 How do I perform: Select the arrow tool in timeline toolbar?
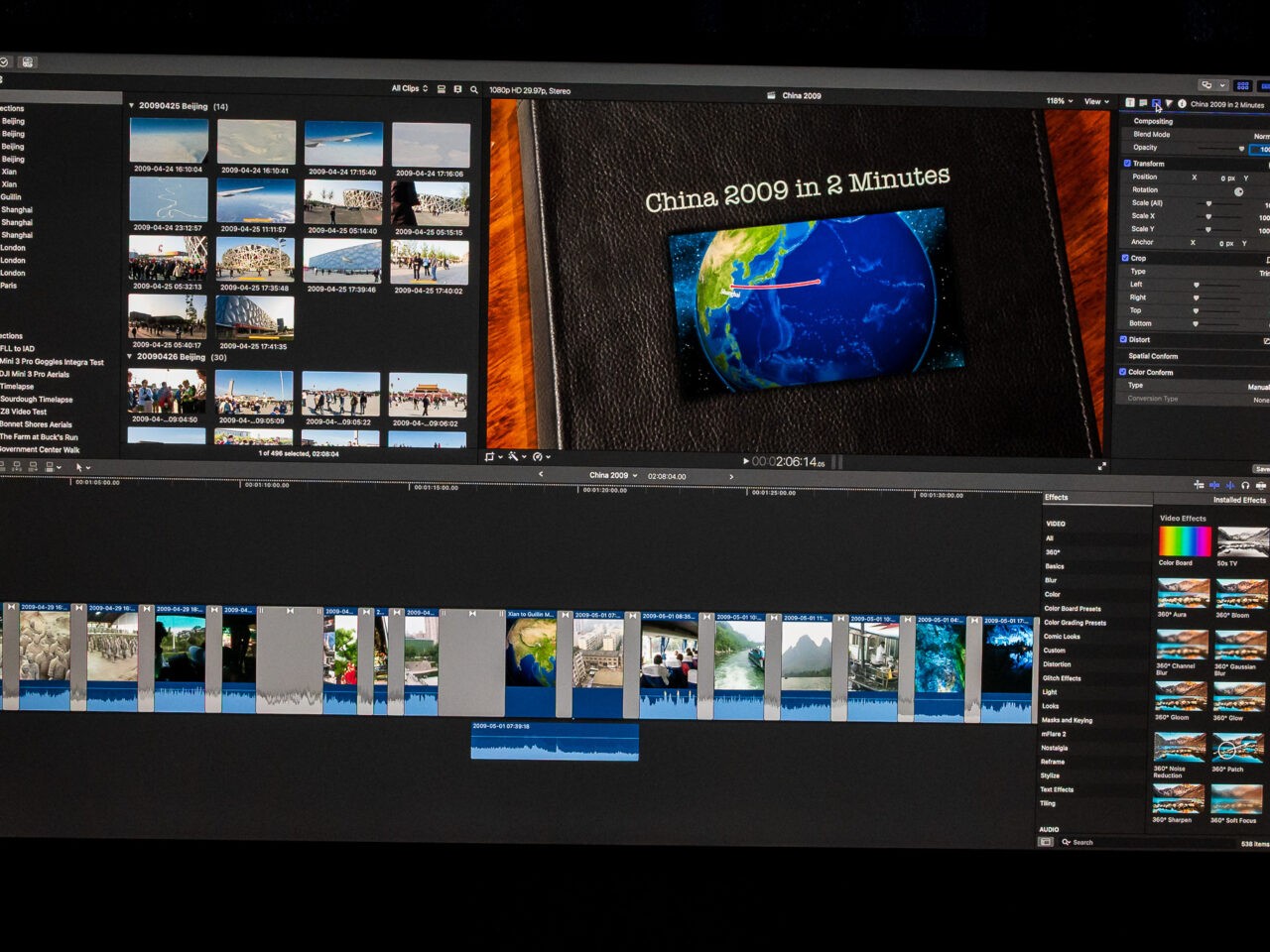[79, 467]
